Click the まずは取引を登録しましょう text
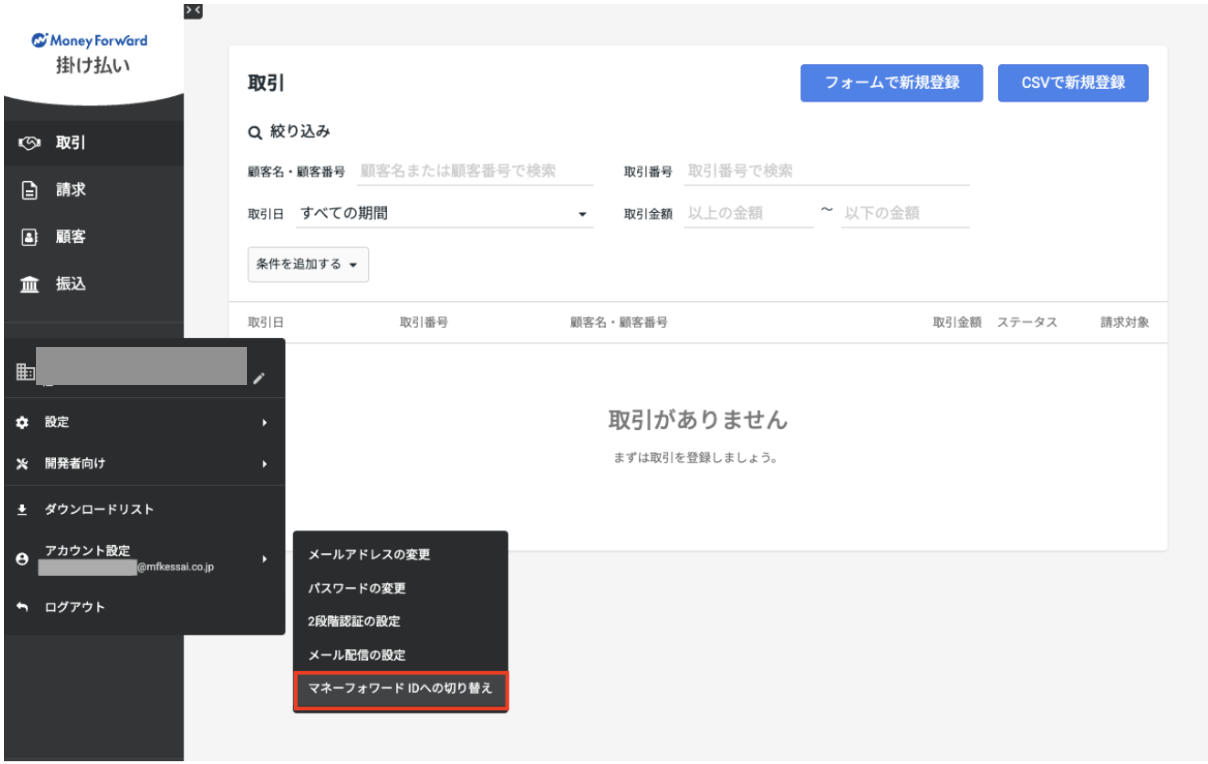Screen dimensions: 1208x764 point(696,459)
